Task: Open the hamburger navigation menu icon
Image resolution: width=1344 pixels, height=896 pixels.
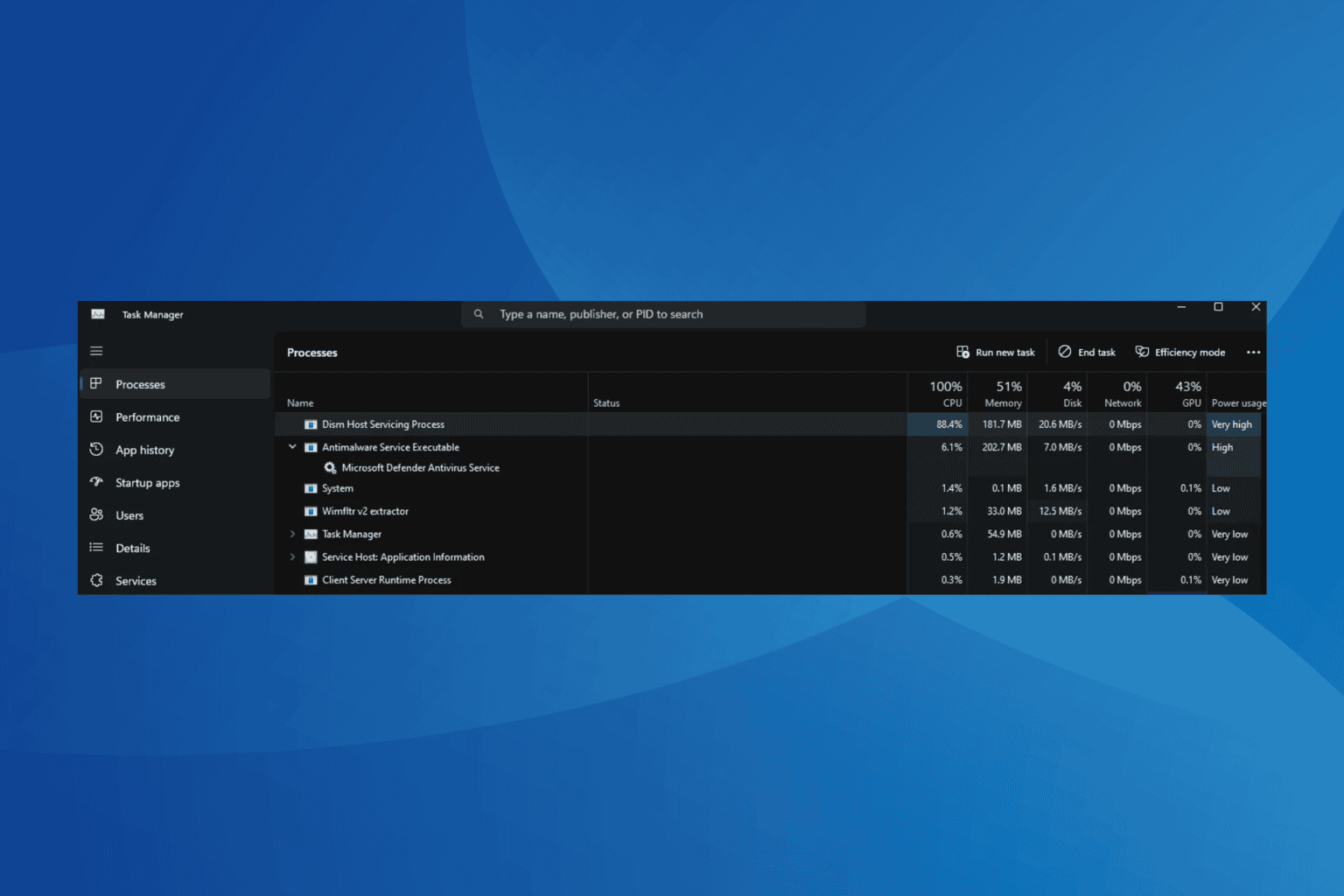Action: point(96,351)
